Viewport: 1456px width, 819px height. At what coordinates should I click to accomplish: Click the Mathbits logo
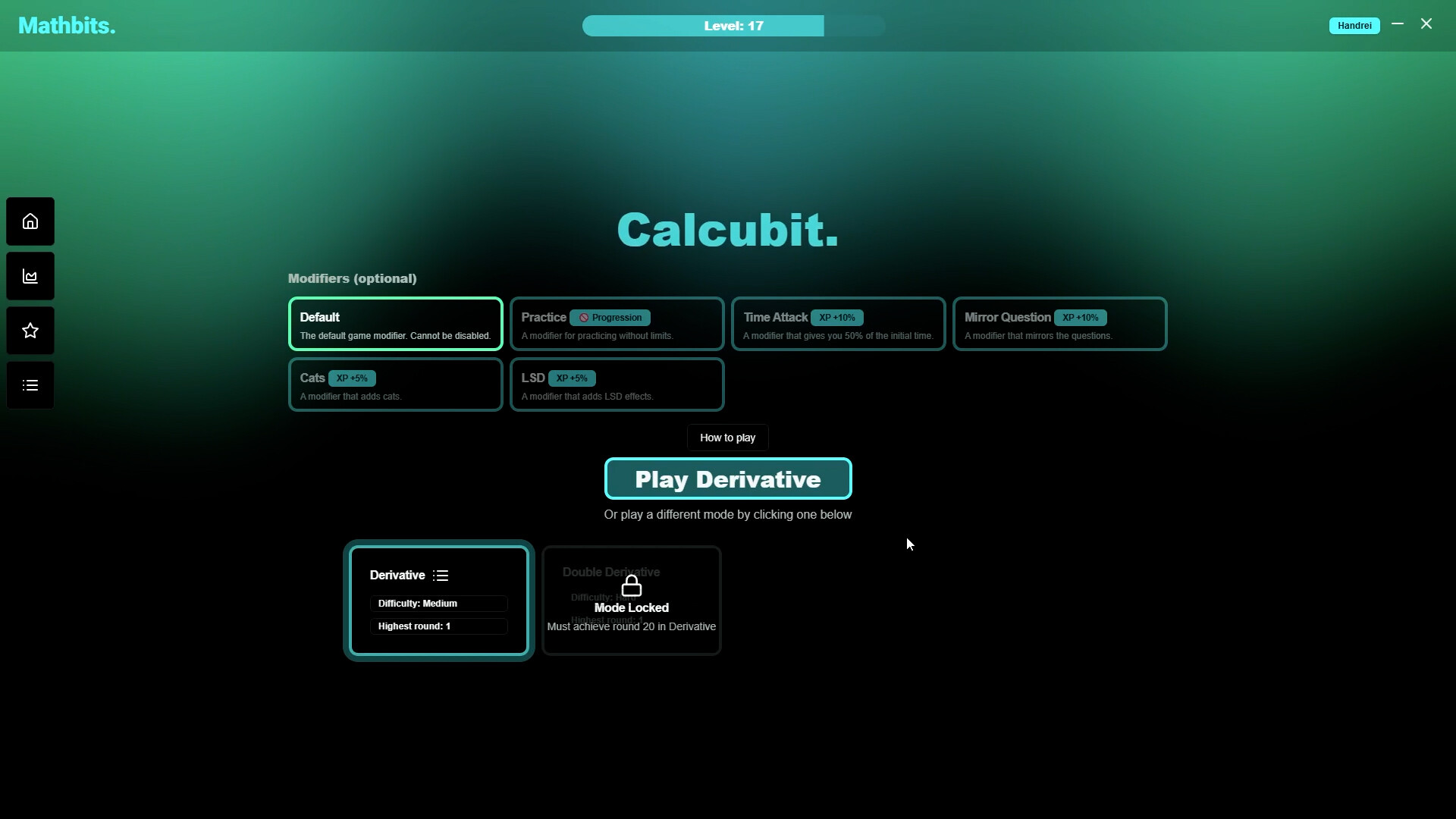pos(66,25)
